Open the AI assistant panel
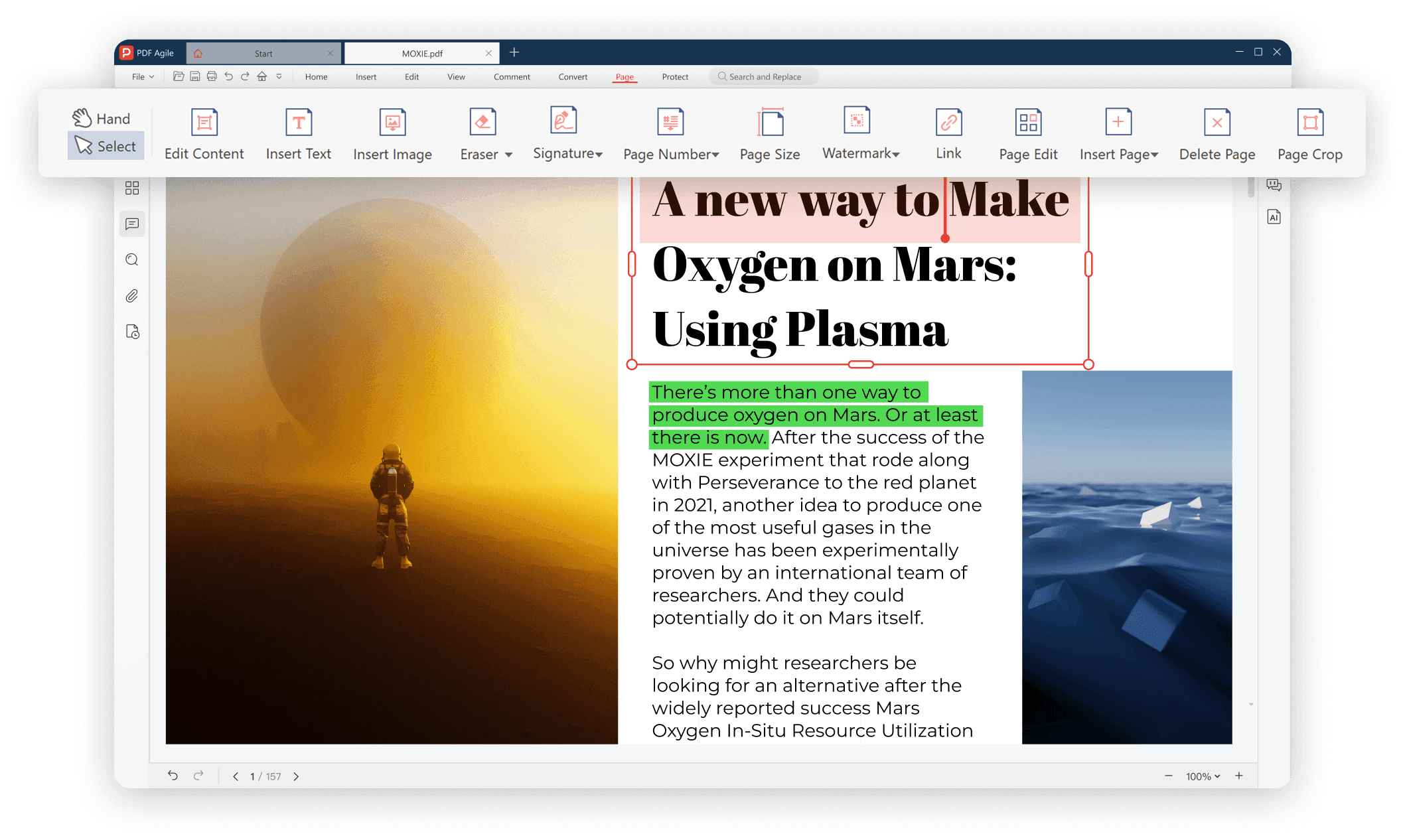Viewport: 1405px width, 840px height. (1274, 216)
